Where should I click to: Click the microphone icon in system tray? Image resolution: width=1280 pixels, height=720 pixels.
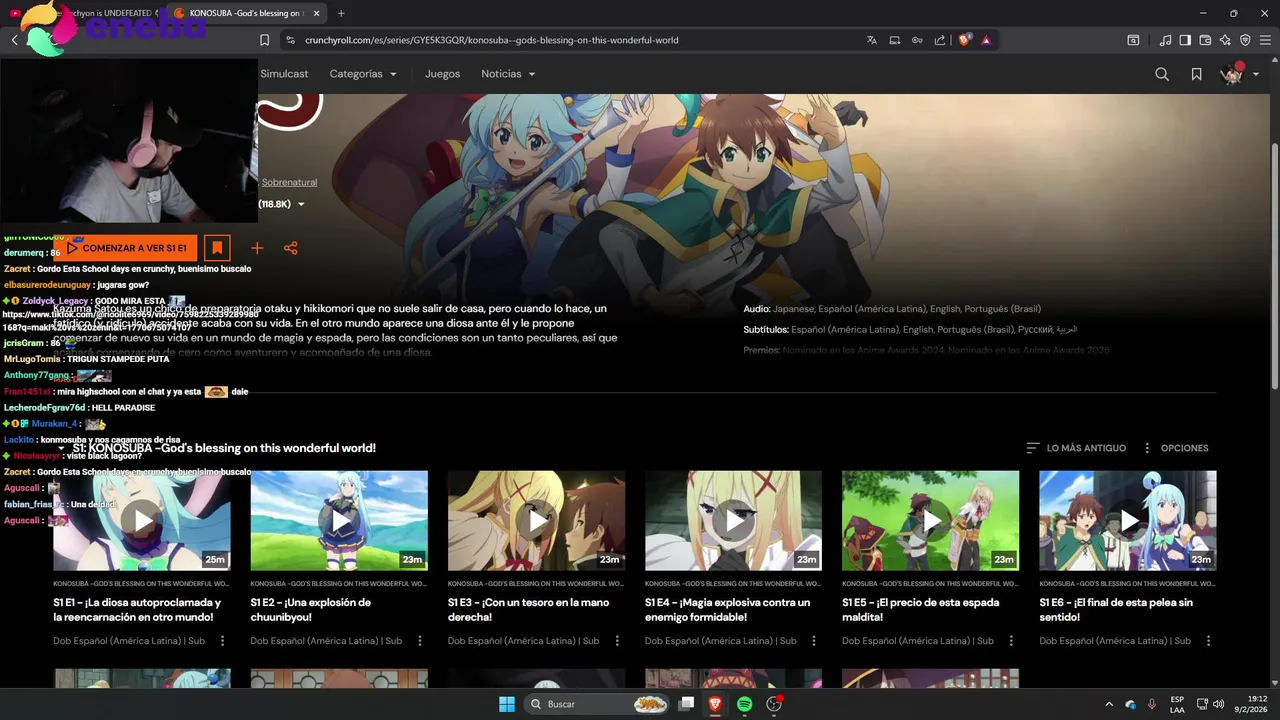(x=1151, y=704)
